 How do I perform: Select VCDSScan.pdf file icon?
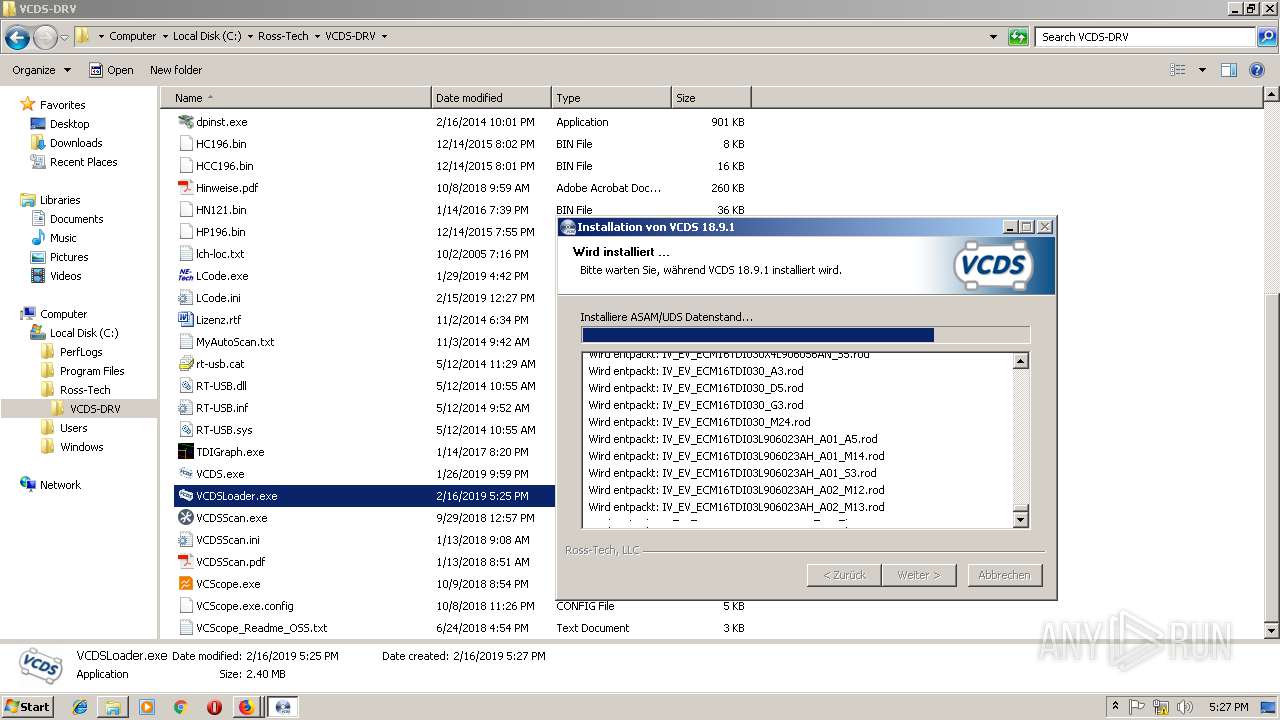(x=185, y=562)
